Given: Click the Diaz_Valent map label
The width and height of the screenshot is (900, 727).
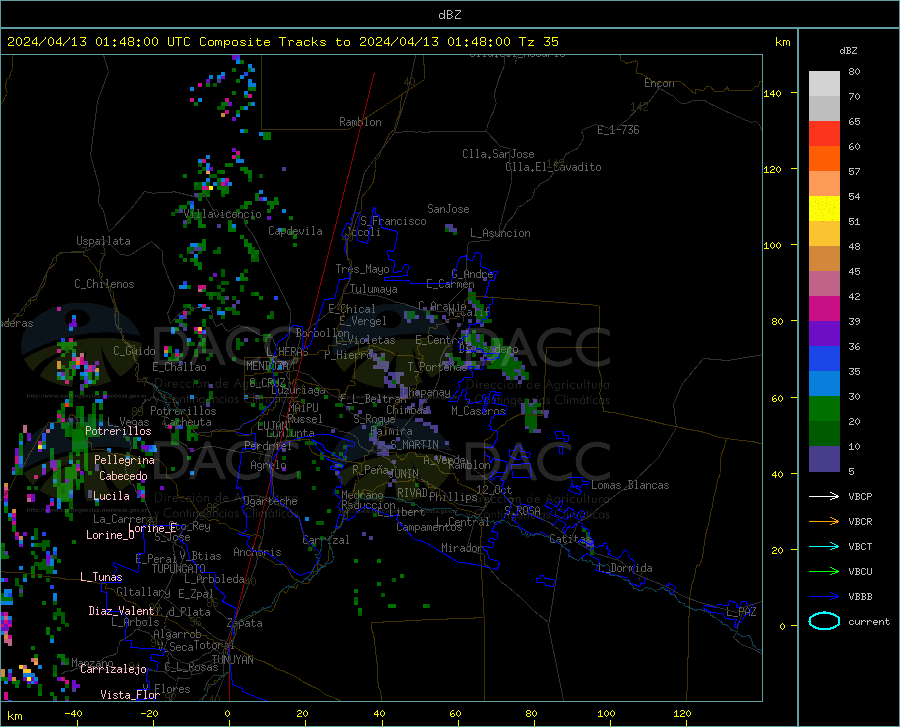Looking at the screenshot, I should (121, 611).
